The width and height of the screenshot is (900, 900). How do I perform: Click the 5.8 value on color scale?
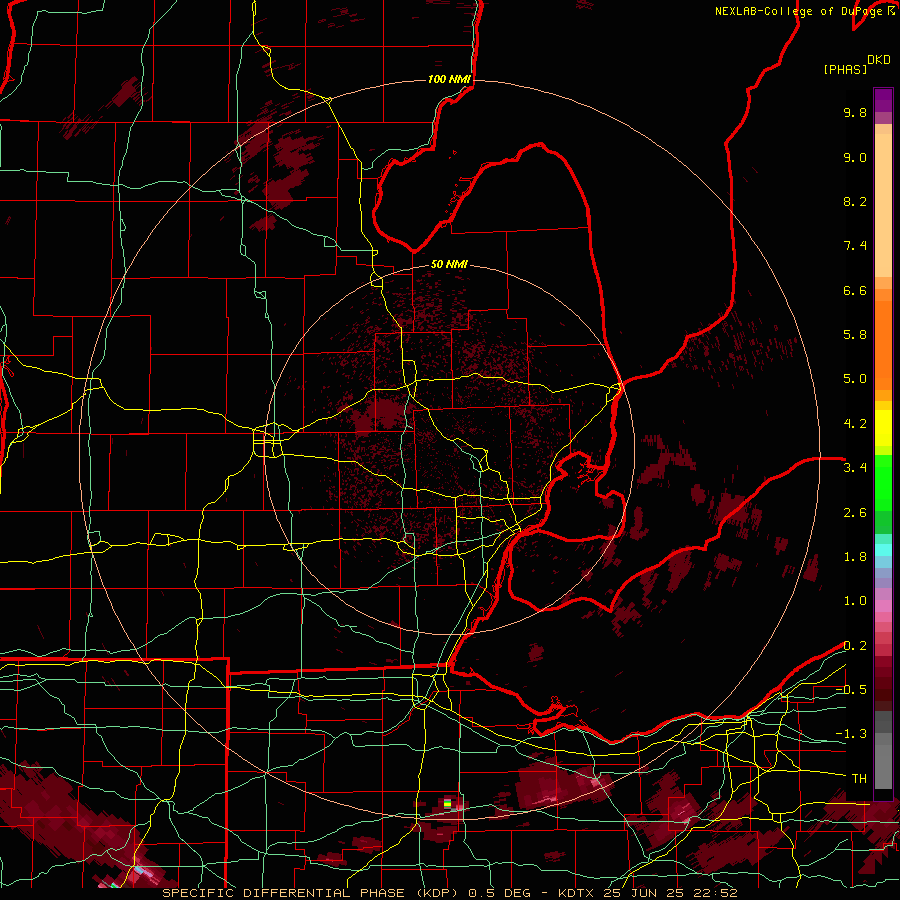(855, 335)
